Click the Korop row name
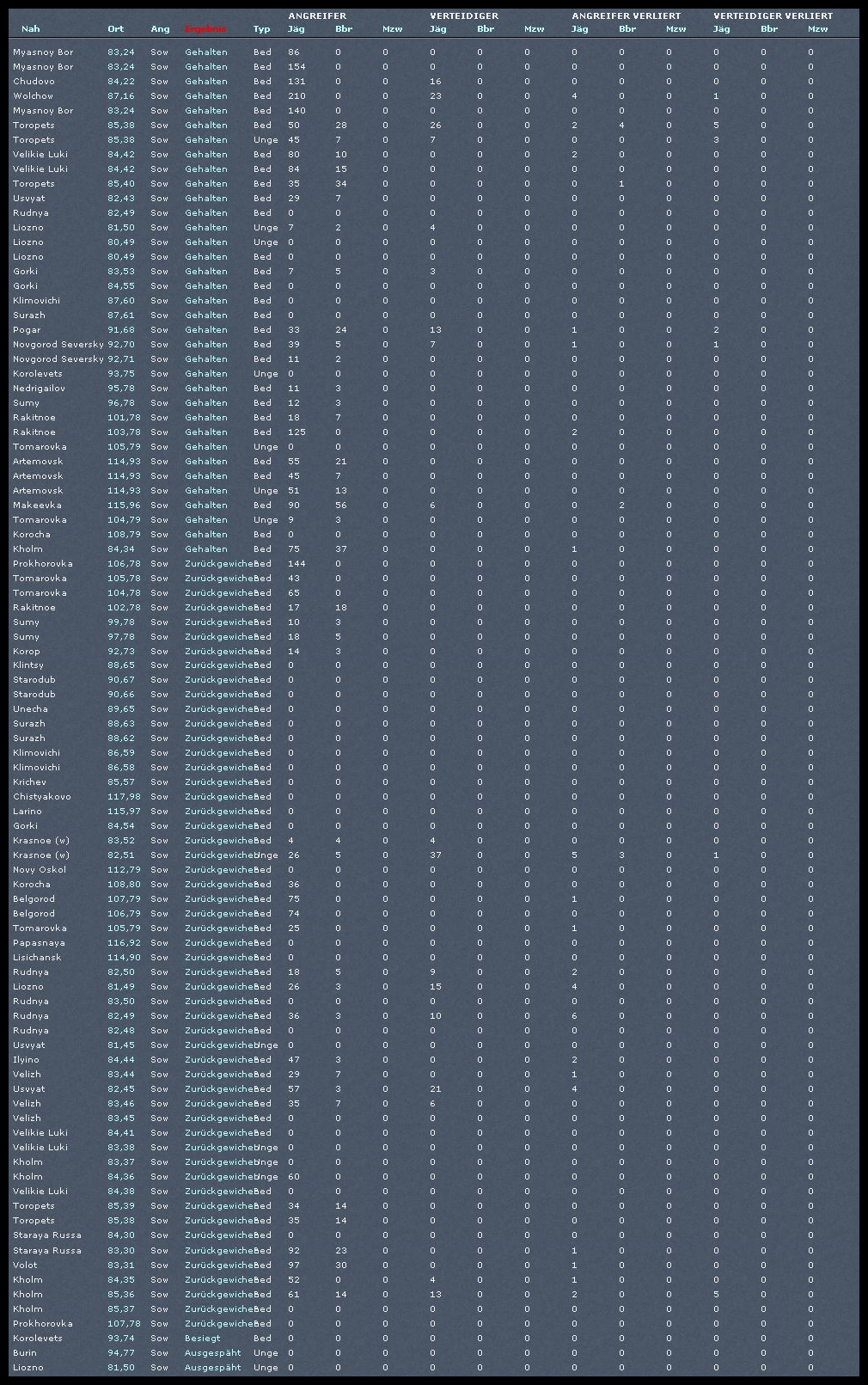868x1385 pixels. coord(27,652)
